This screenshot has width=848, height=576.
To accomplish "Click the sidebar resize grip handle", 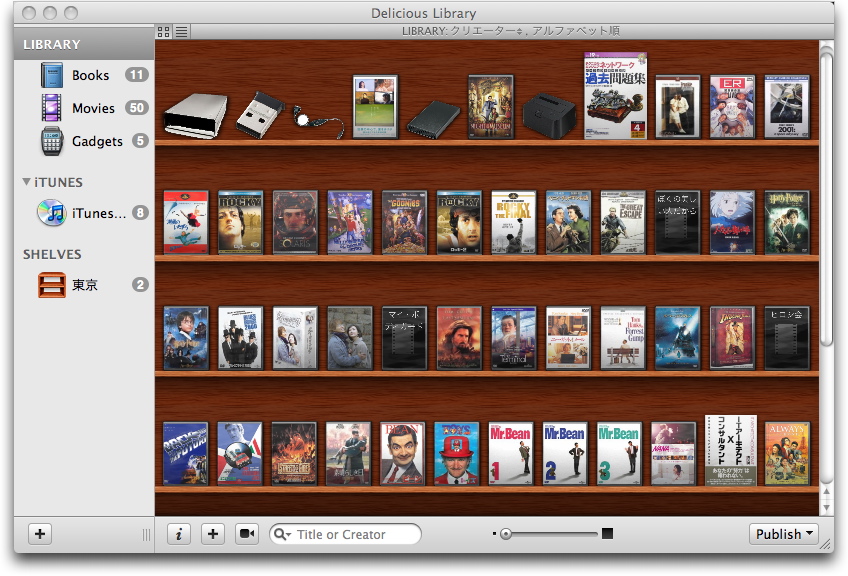I will point(146,534).
